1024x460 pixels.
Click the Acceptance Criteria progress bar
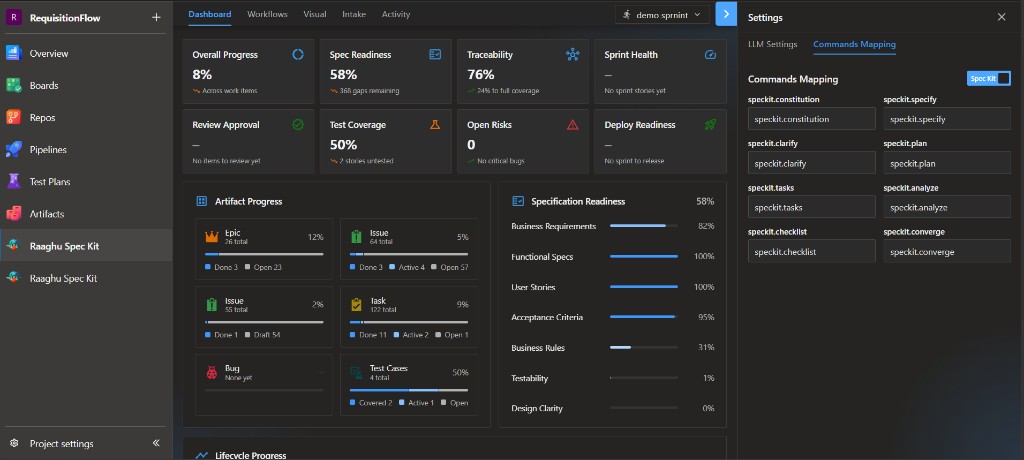point(643,317)
